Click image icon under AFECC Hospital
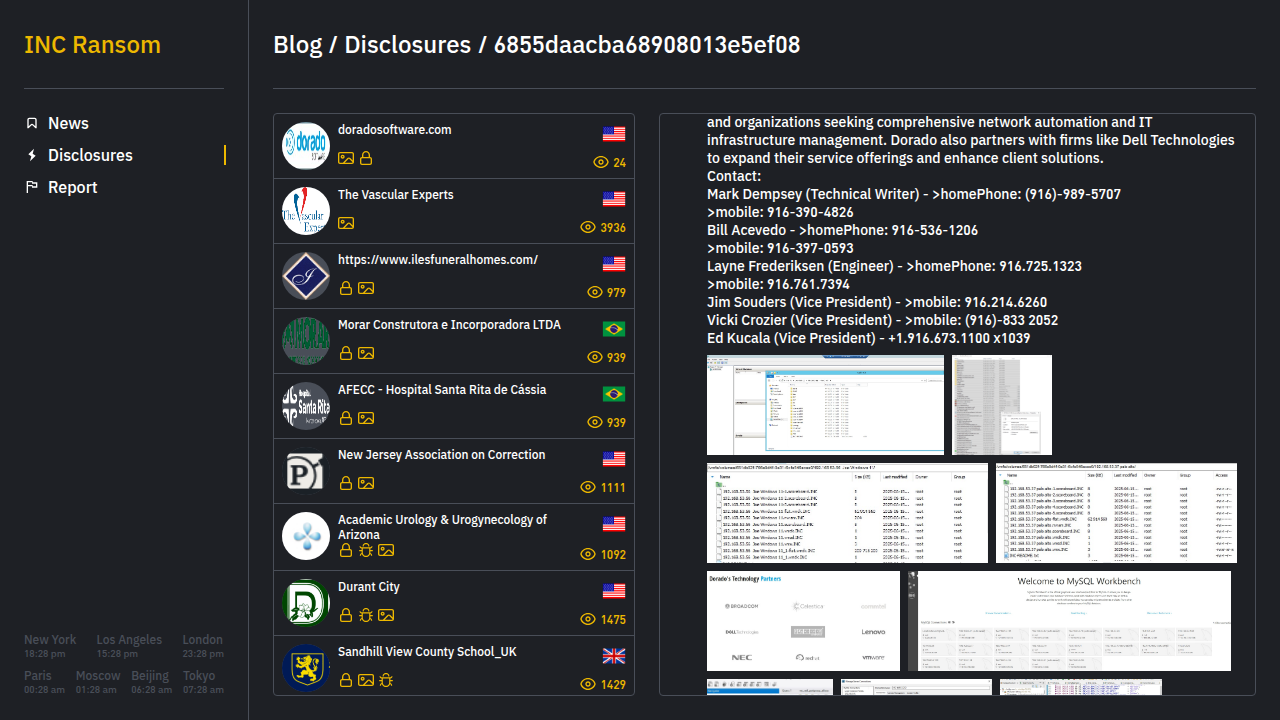The height and width of the screenshot is (720, 1280). (366, 418)
